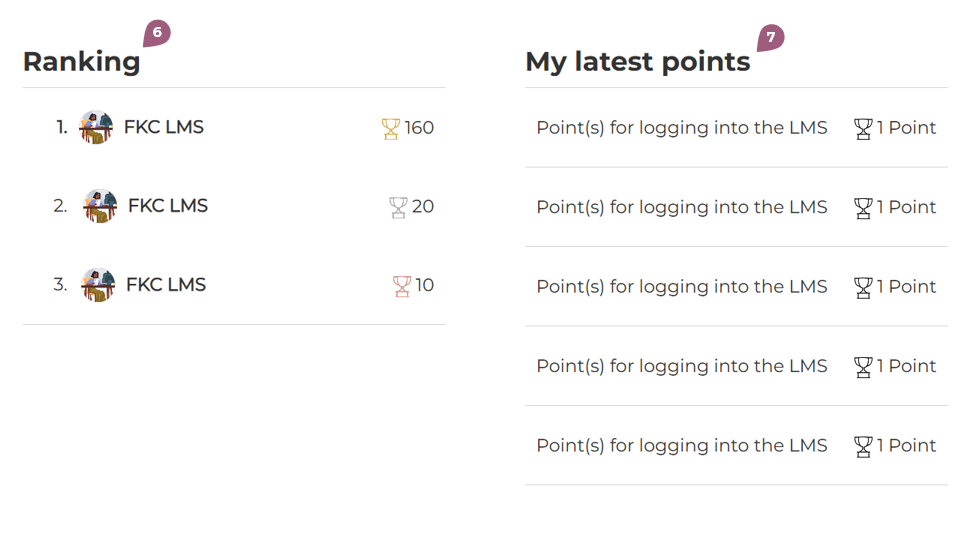The width and height of the screenshot is (978, 534).
Task: Click the 160 points score in ranking
Action: (419, 128)
